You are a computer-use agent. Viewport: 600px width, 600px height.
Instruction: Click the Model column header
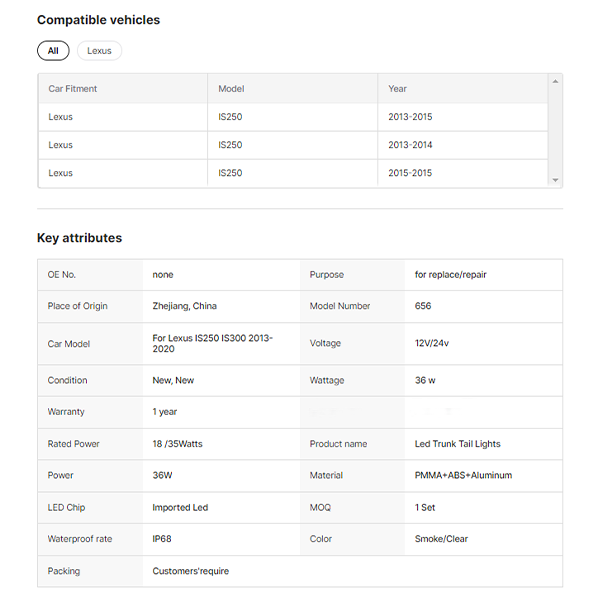click(231, 89)
